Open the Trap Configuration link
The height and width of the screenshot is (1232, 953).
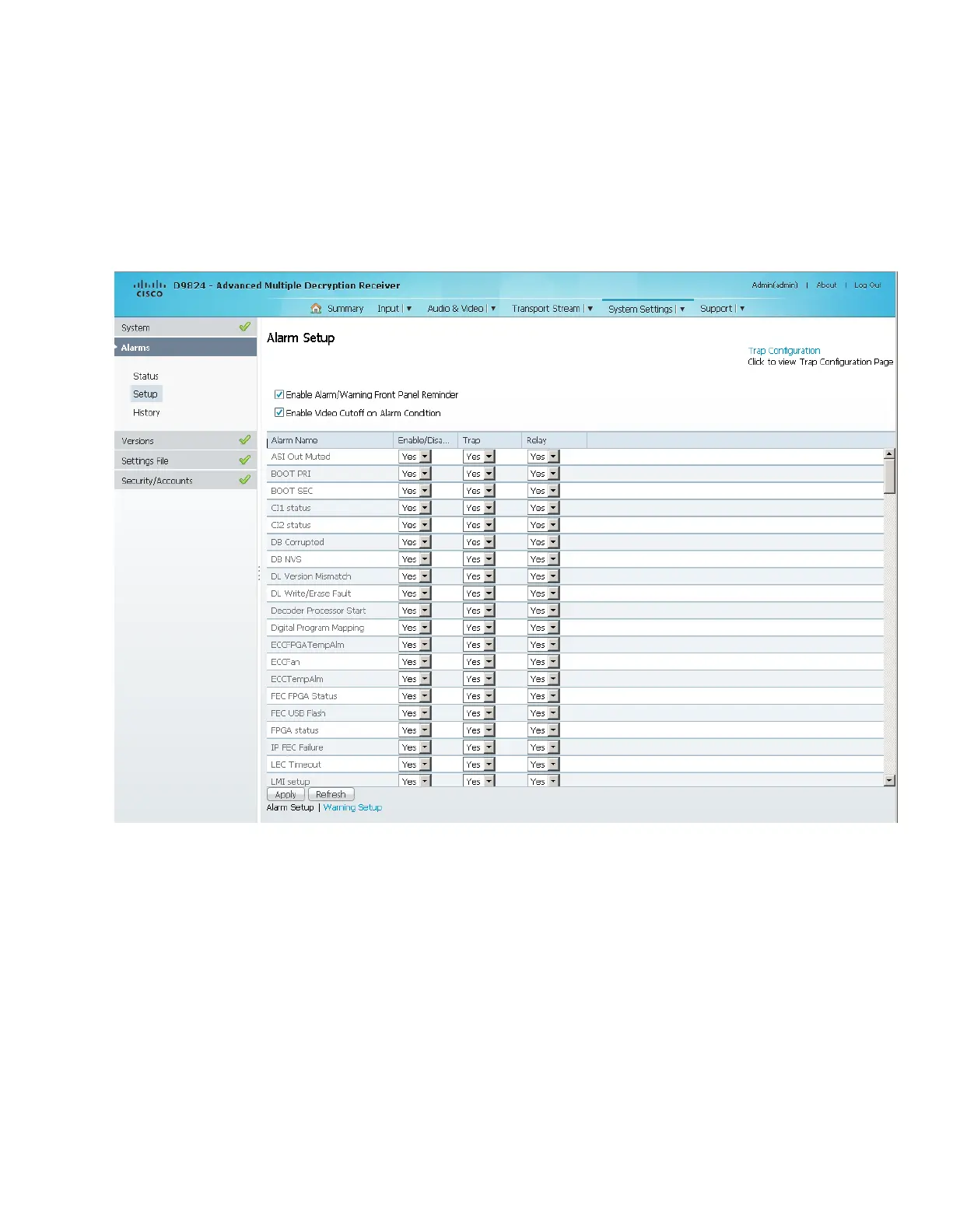[x=784, y=351]
